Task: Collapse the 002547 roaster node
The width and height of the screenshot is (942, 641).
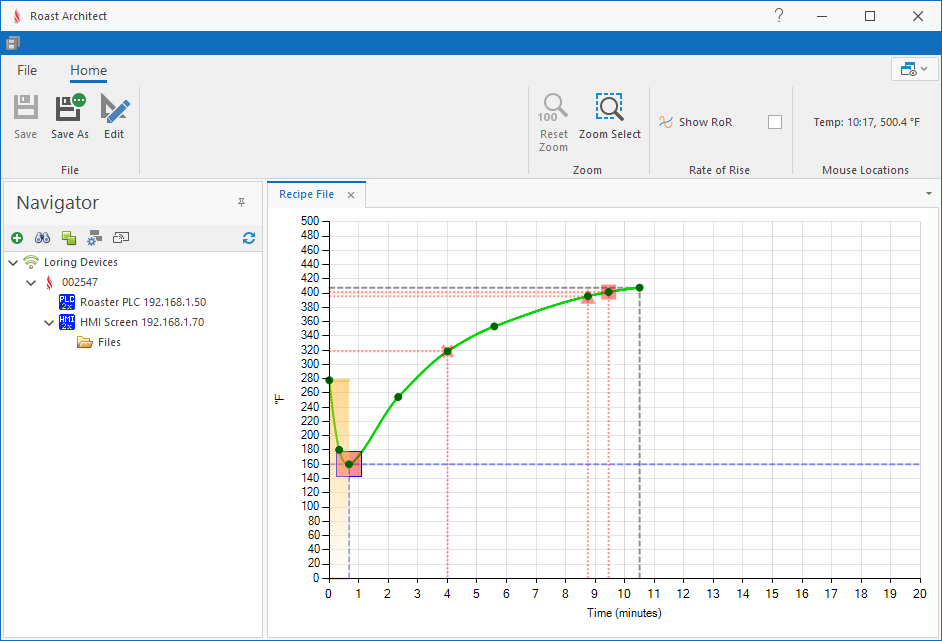Action: pos(31,283)
